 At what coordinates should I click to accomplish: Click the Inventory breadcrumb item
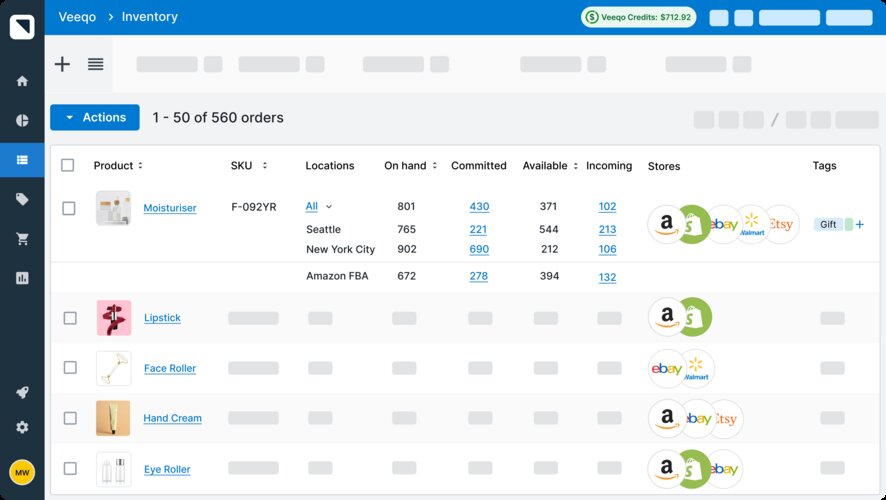tap(149, 17)
